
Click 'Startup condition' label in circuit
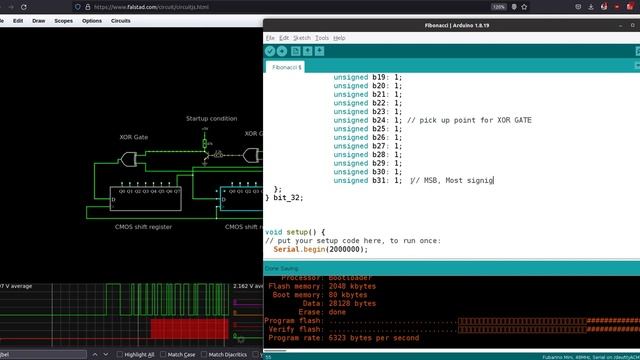[211, 119]
